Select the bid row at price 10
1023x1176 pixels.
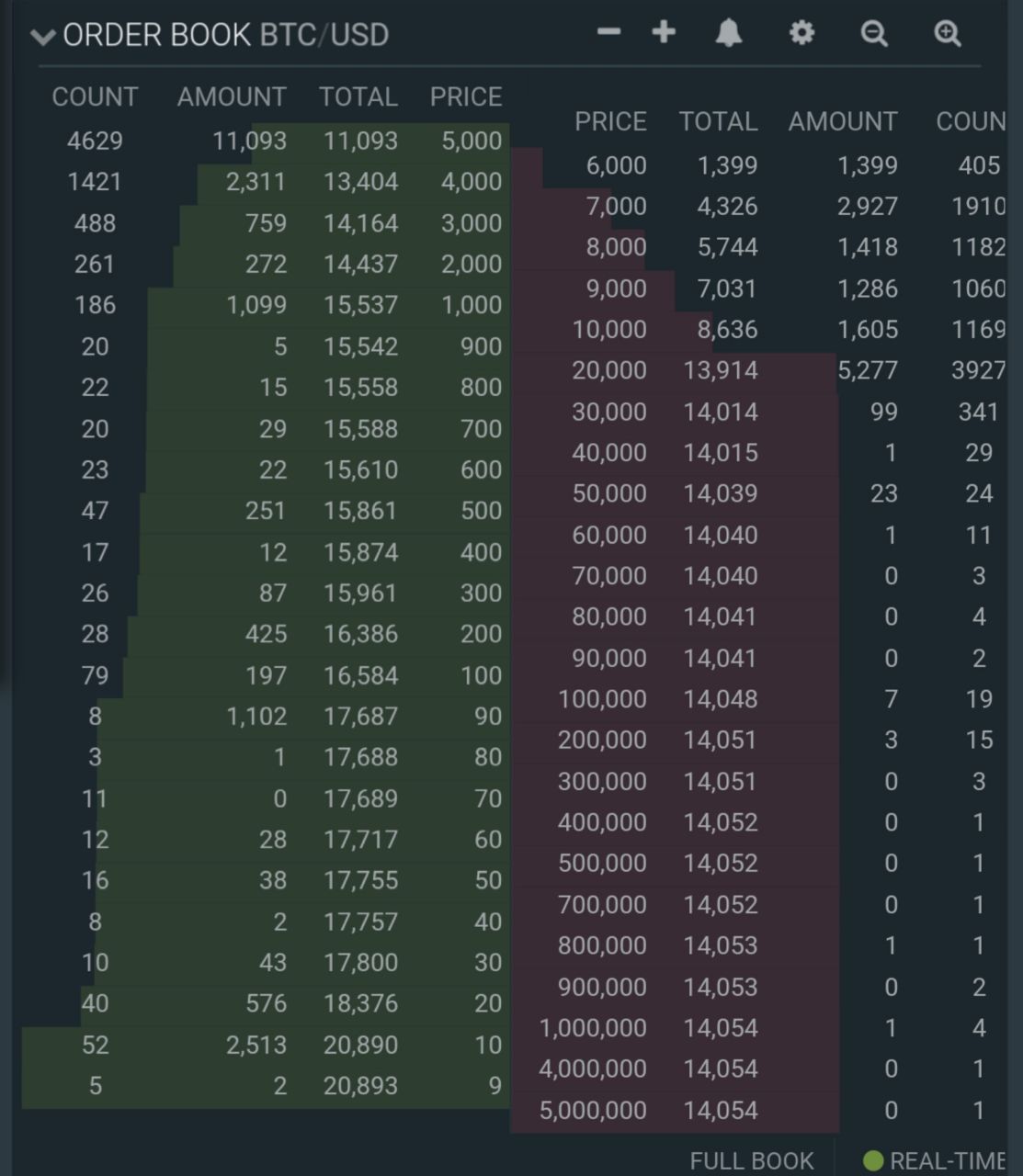266,1046
